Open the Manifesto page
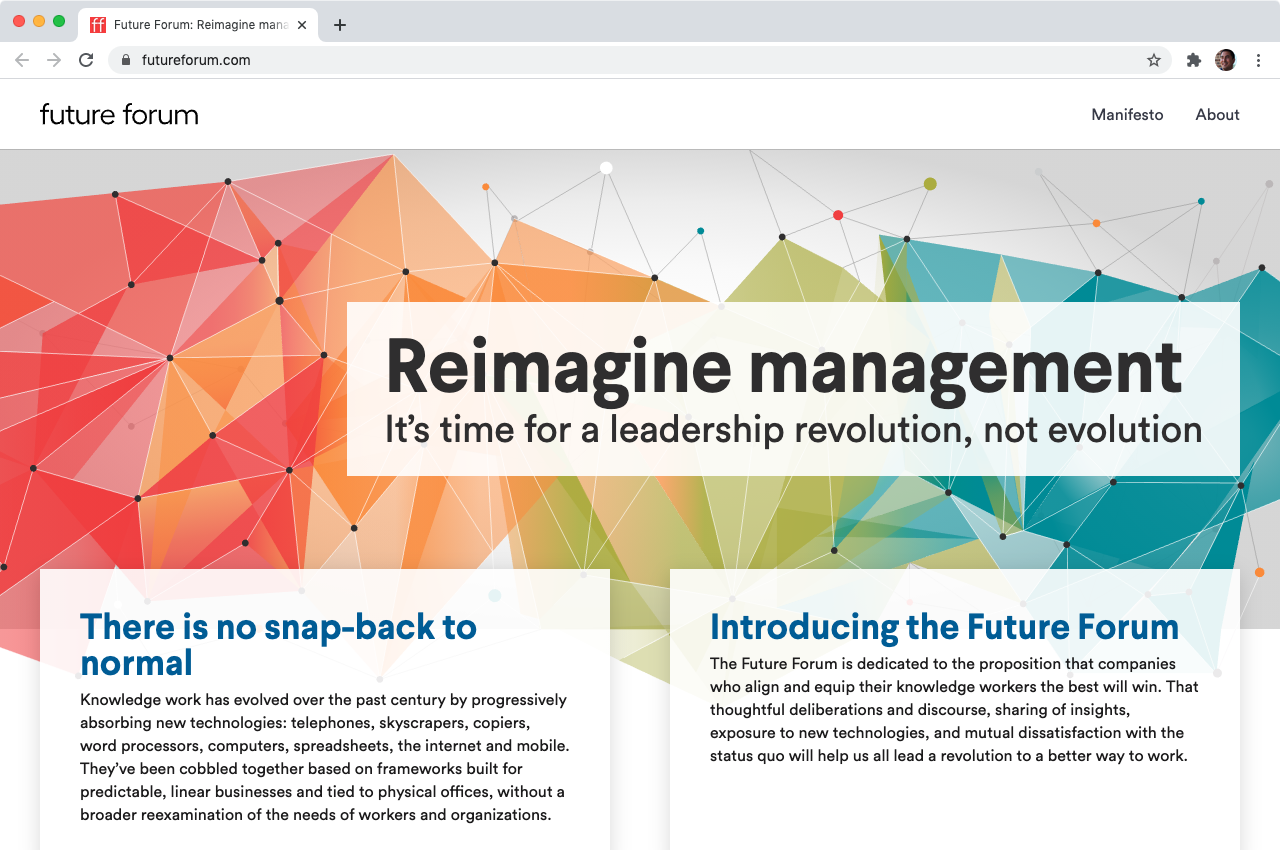The height and width of the screenshot is (850, 1280). click(1127, 114)
